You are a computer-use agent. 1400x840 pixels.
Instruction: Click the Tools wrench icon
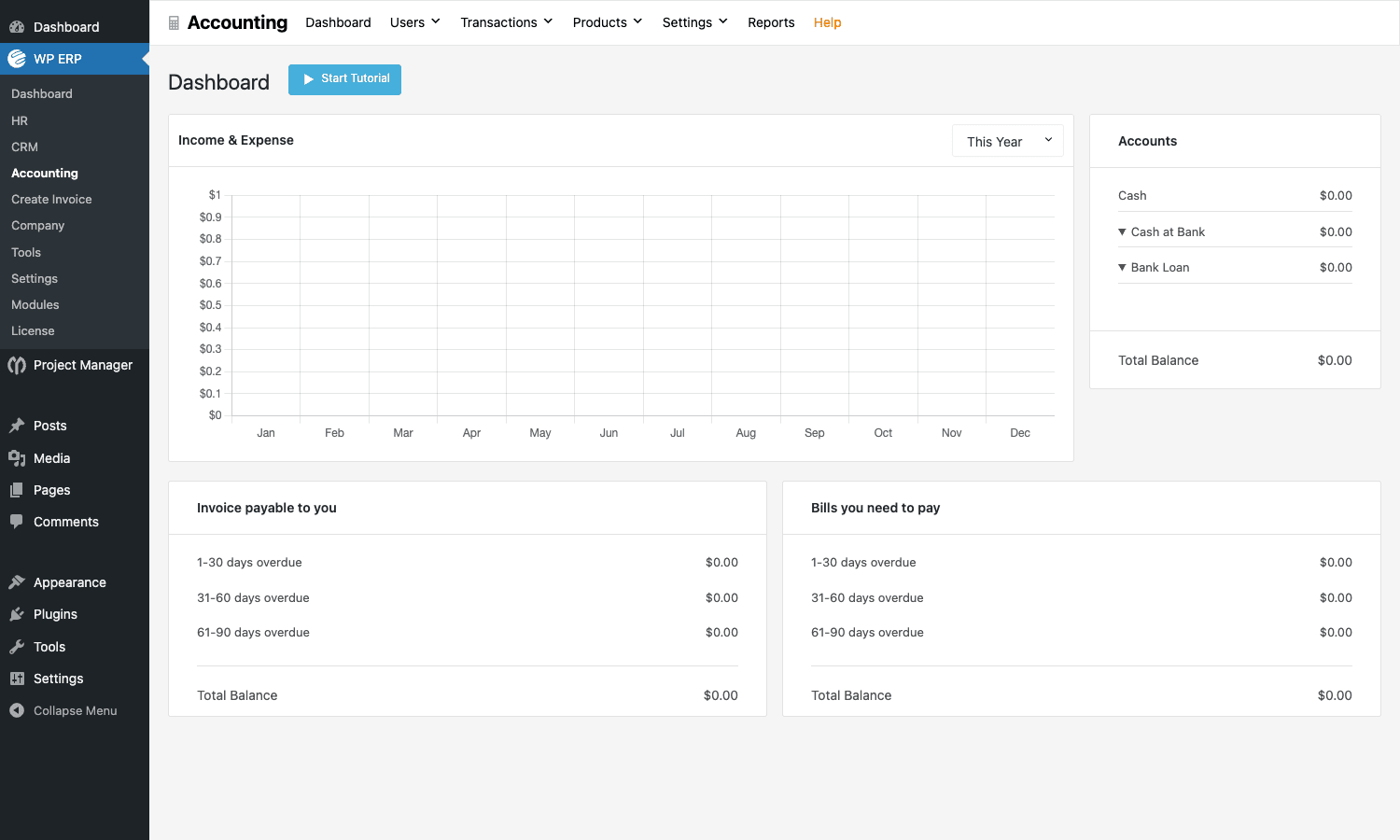tap(17, 647)
